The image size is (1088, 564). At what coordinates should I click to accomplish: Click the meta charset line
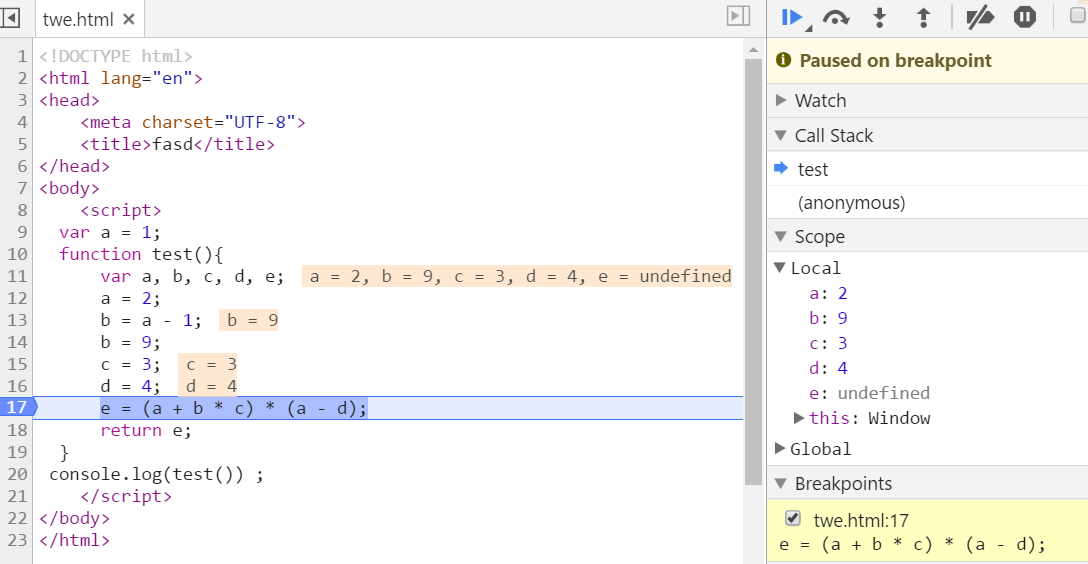193,122
